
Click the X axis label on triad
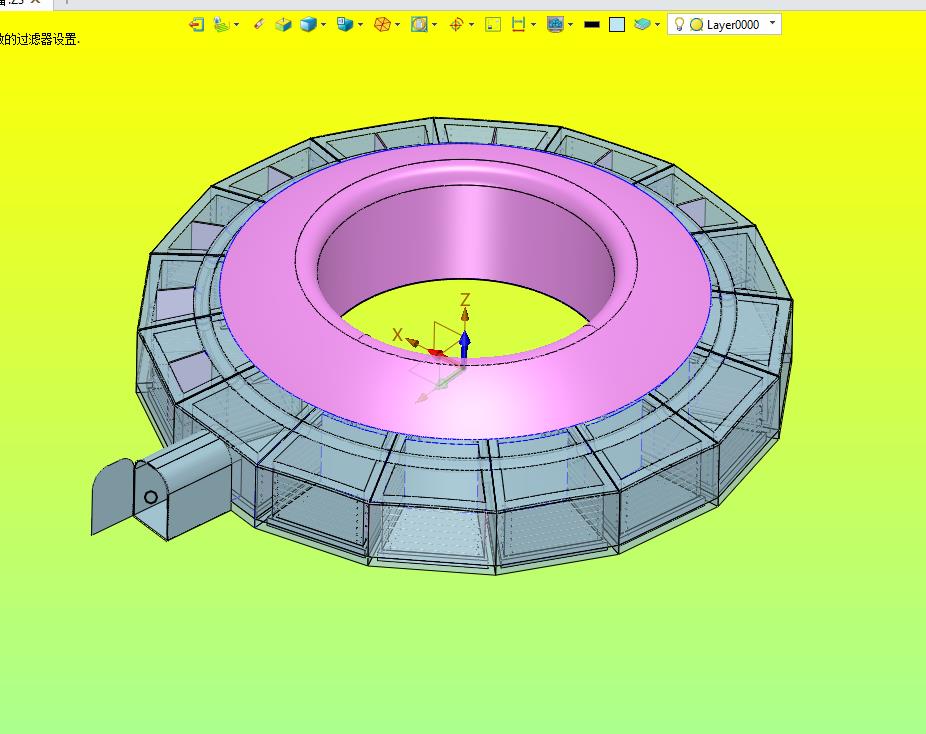pyautogui.click(x=397, y=335)
